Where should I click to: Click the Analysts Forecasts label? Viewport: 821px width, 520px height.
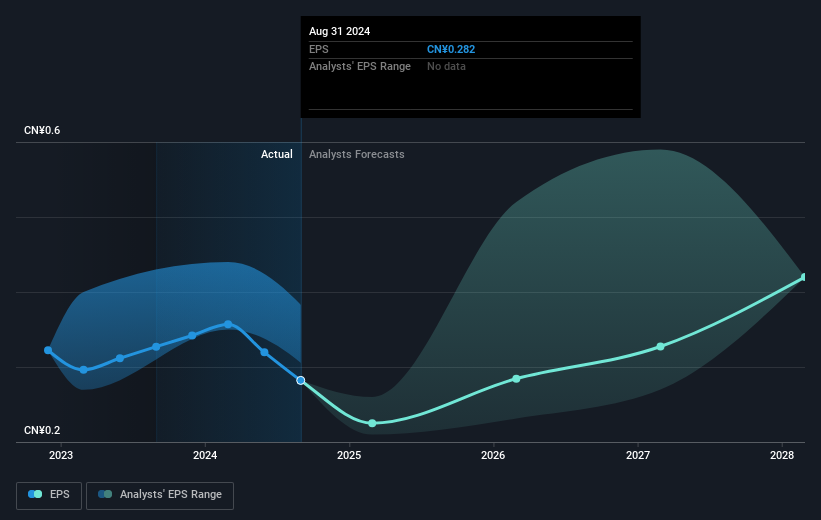tap(357, 154)
